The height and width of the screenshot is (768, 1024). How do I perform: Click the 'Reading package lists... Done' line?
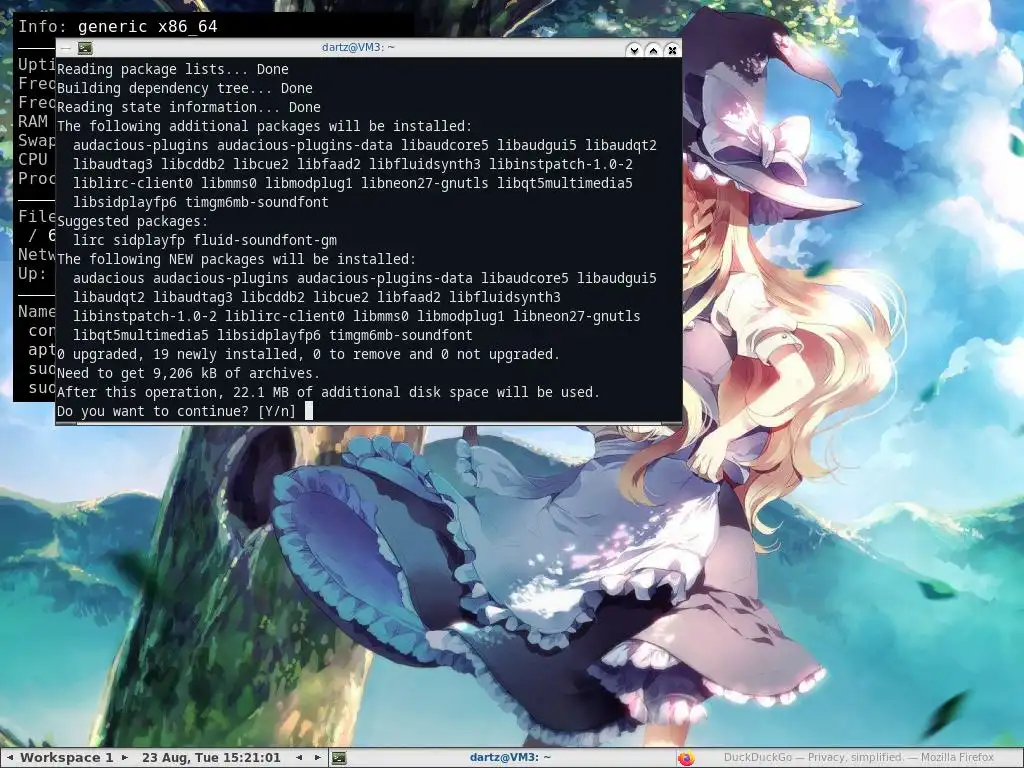point(172,69)
